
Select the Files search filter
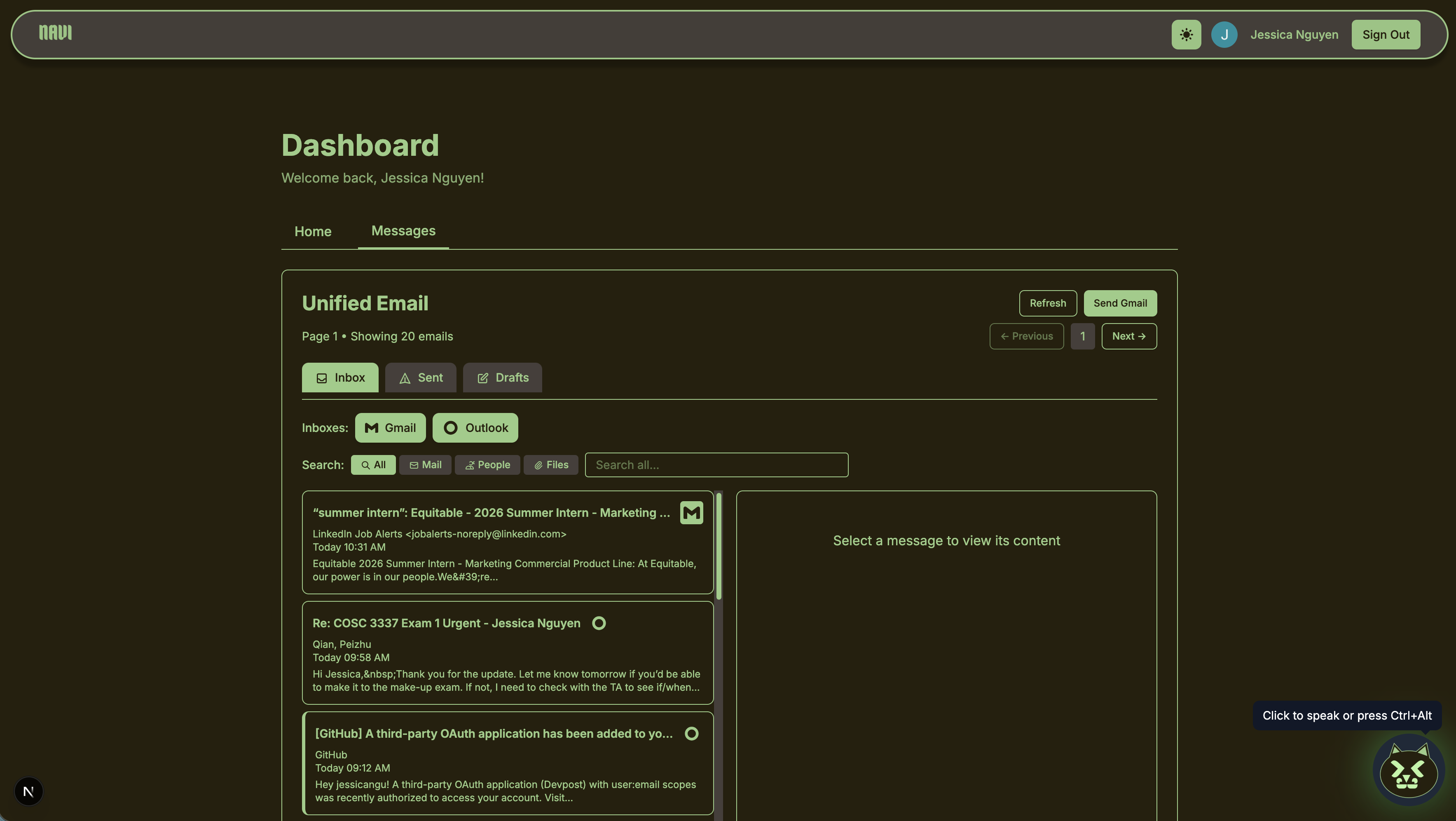click(550, 465)
